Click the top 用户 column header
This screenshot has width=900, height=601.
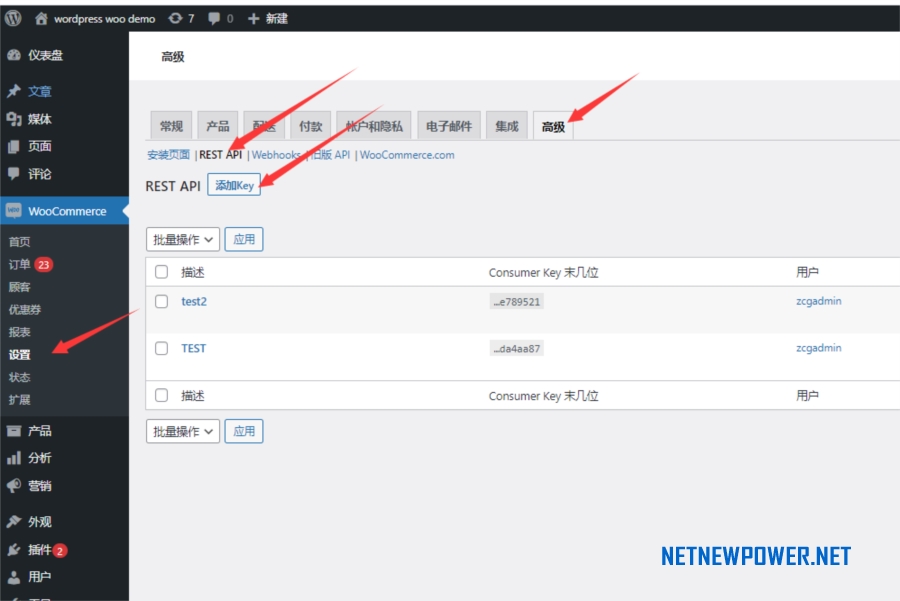(x=807, y=272)
